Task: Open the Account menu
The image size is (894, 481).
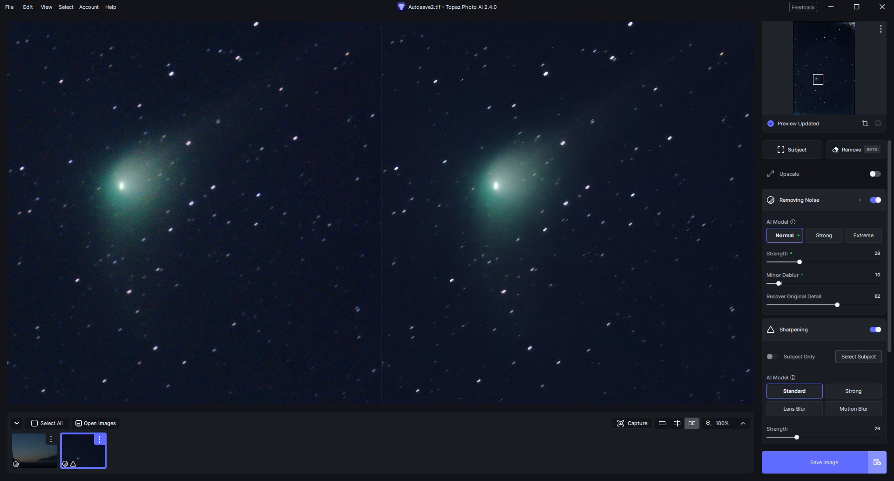Action: [89, 6]
